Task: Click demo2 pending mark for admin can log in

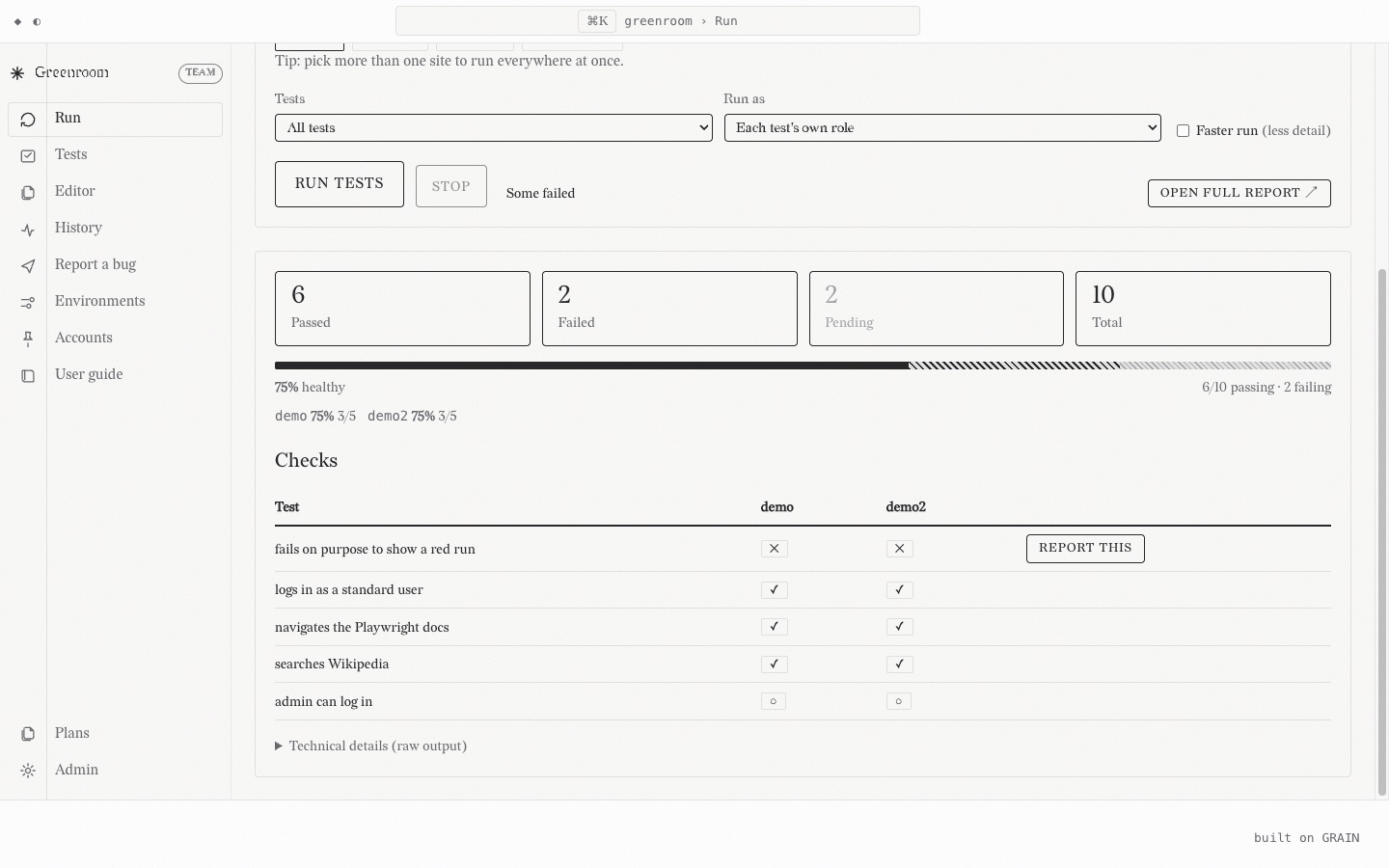Action: pyautogui.click(x=899, y=701)
